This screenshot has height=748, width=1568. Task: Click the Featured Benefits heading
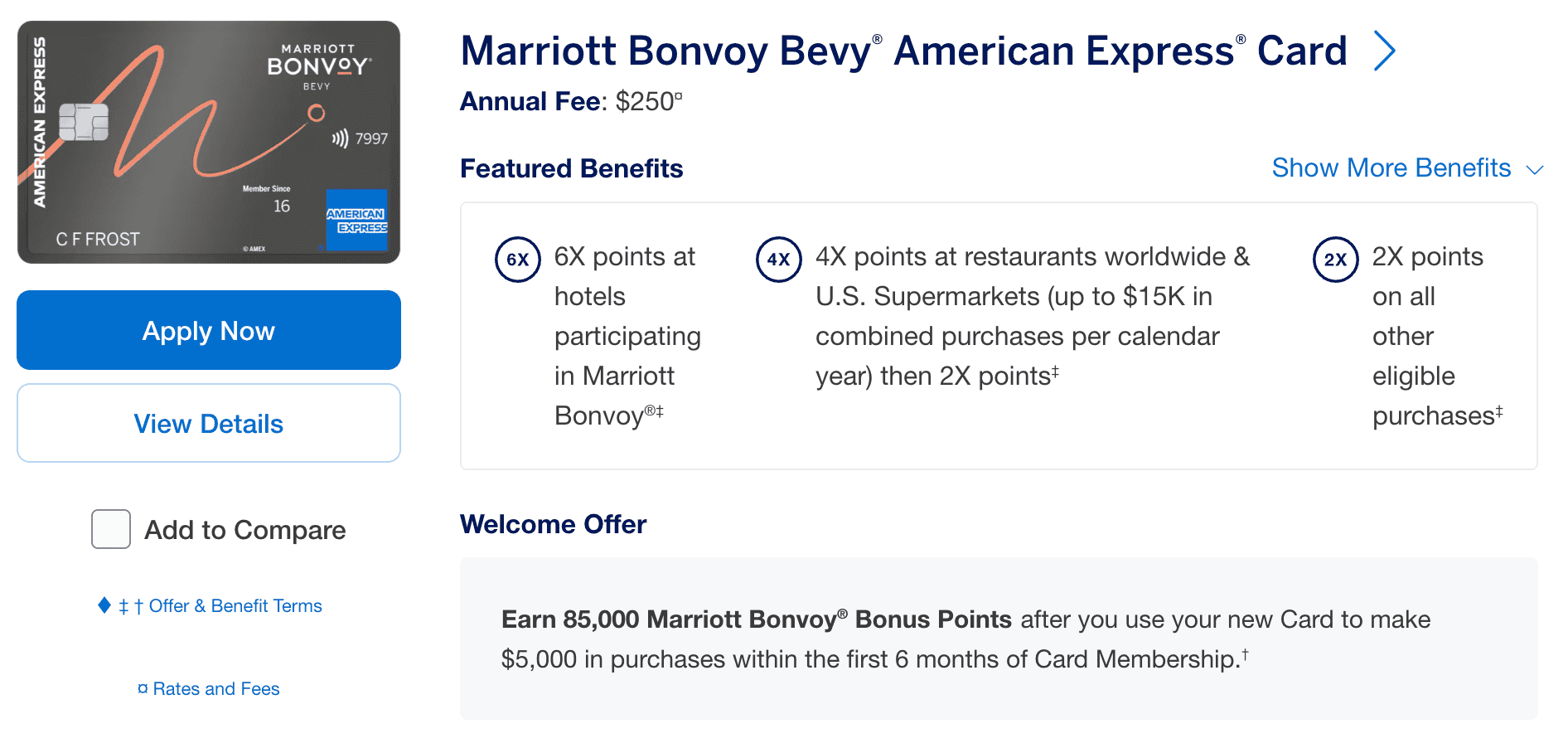pos(571,168)
